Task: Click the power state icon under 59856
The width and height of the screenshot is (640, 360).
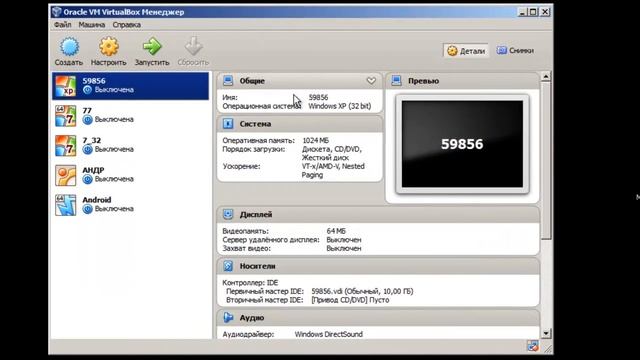Action: point(87,90)
